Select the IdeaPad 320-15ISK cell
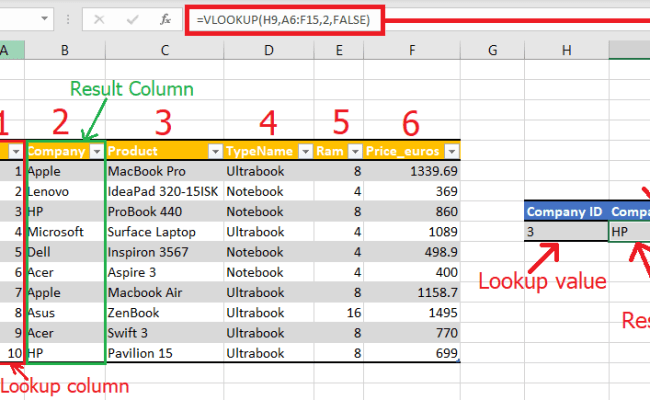650x400 pixels. pyautogui.click(x=165, y=192)
